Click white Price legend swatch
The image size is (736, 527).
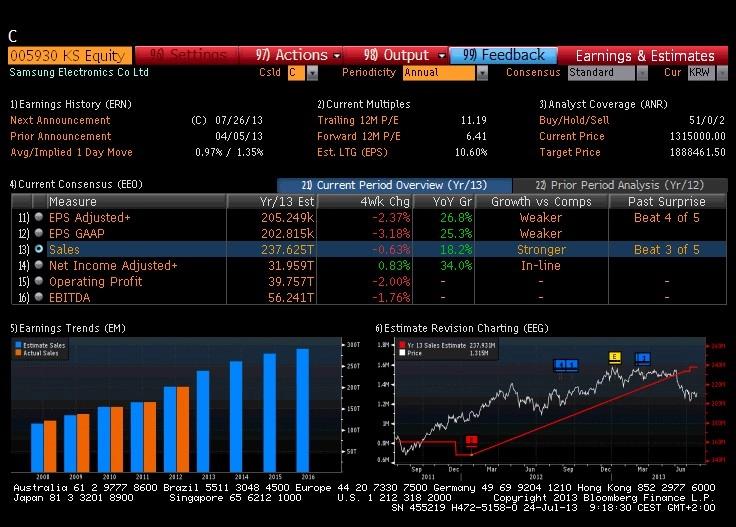402,353
